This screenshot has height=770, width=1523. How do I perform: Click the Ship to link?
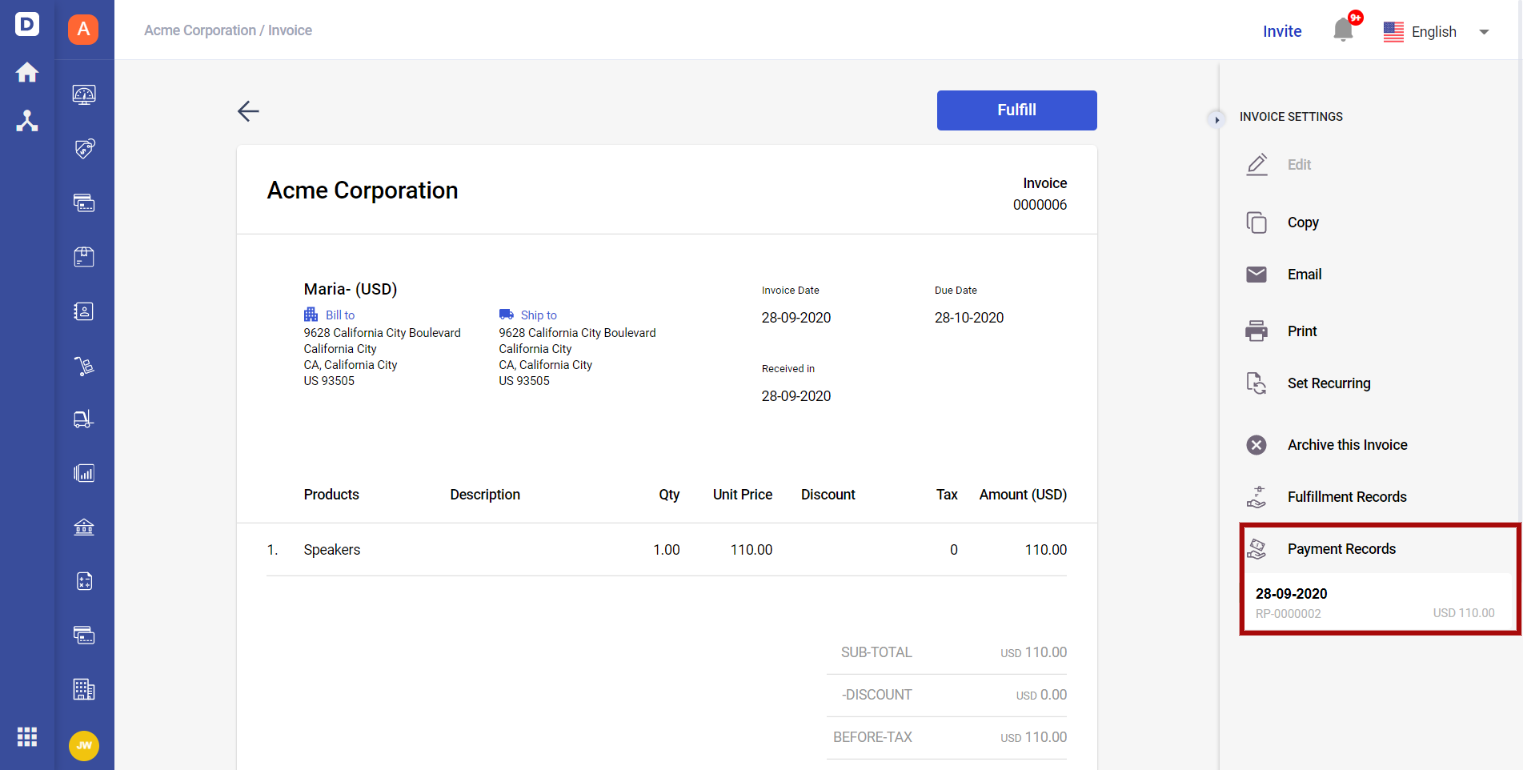tap(539, 315)
